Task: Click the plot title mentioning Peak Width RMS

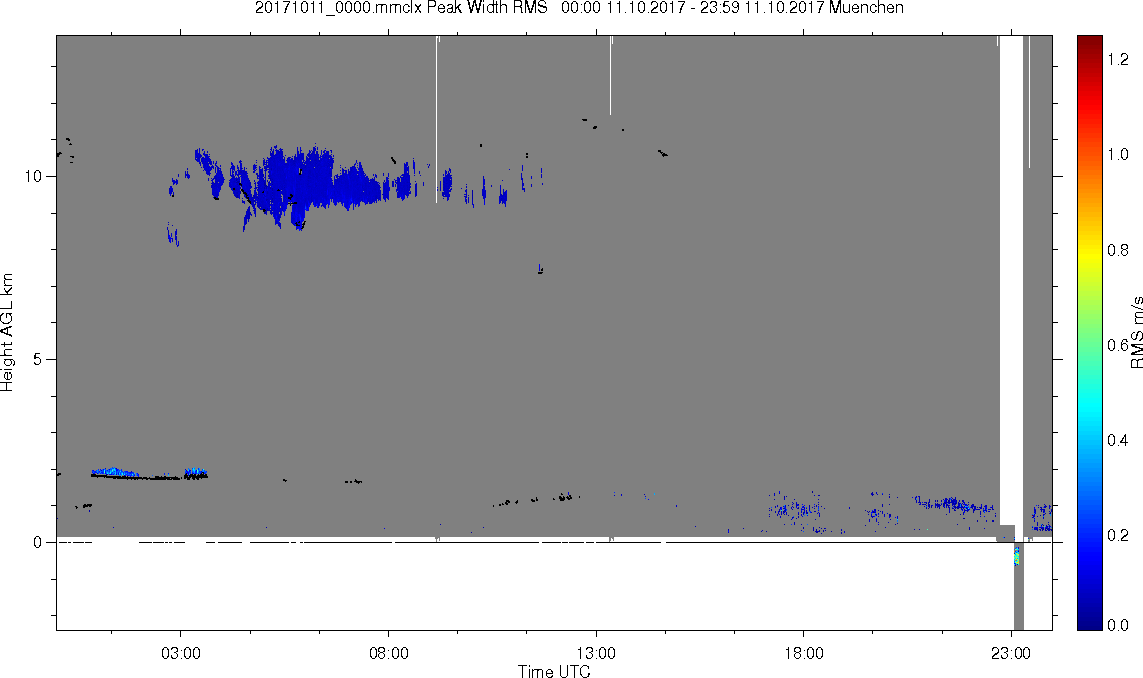Action: click(579, 7)
